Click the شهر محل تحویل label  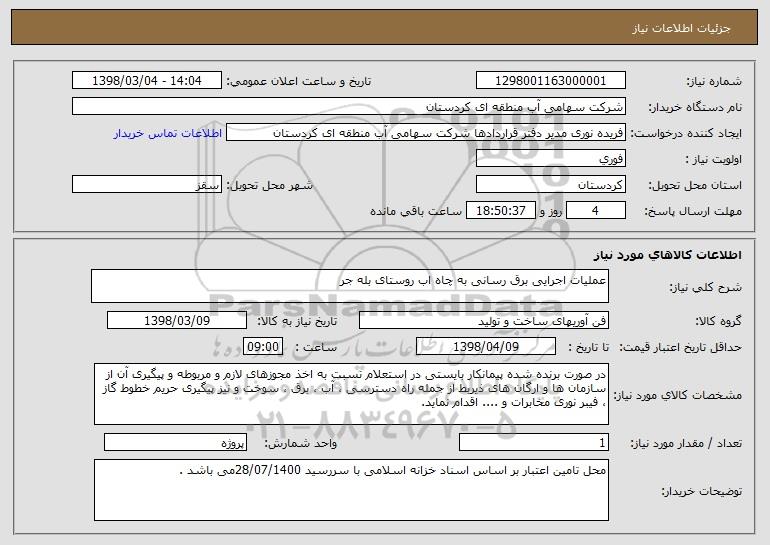(269, 186)
